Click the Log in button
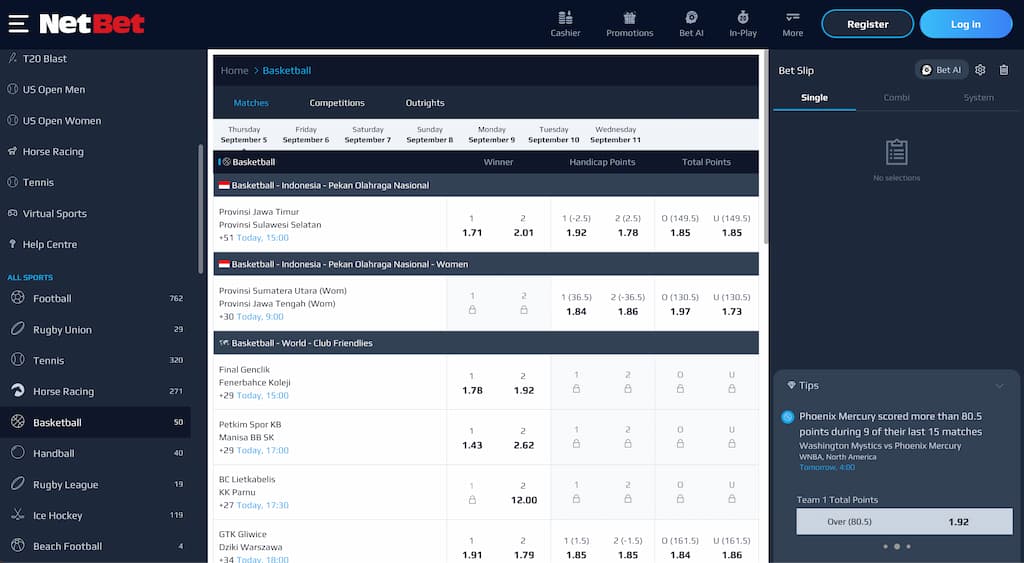The image size is (1024, 563). tap(966, 24)
